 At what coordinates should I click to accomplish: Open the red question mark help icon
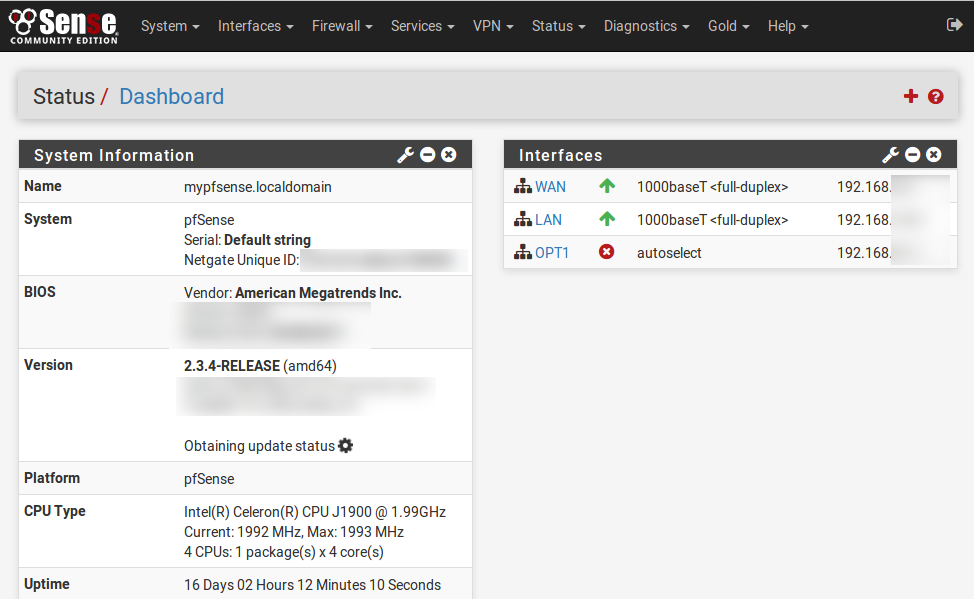tap(935, 96)
